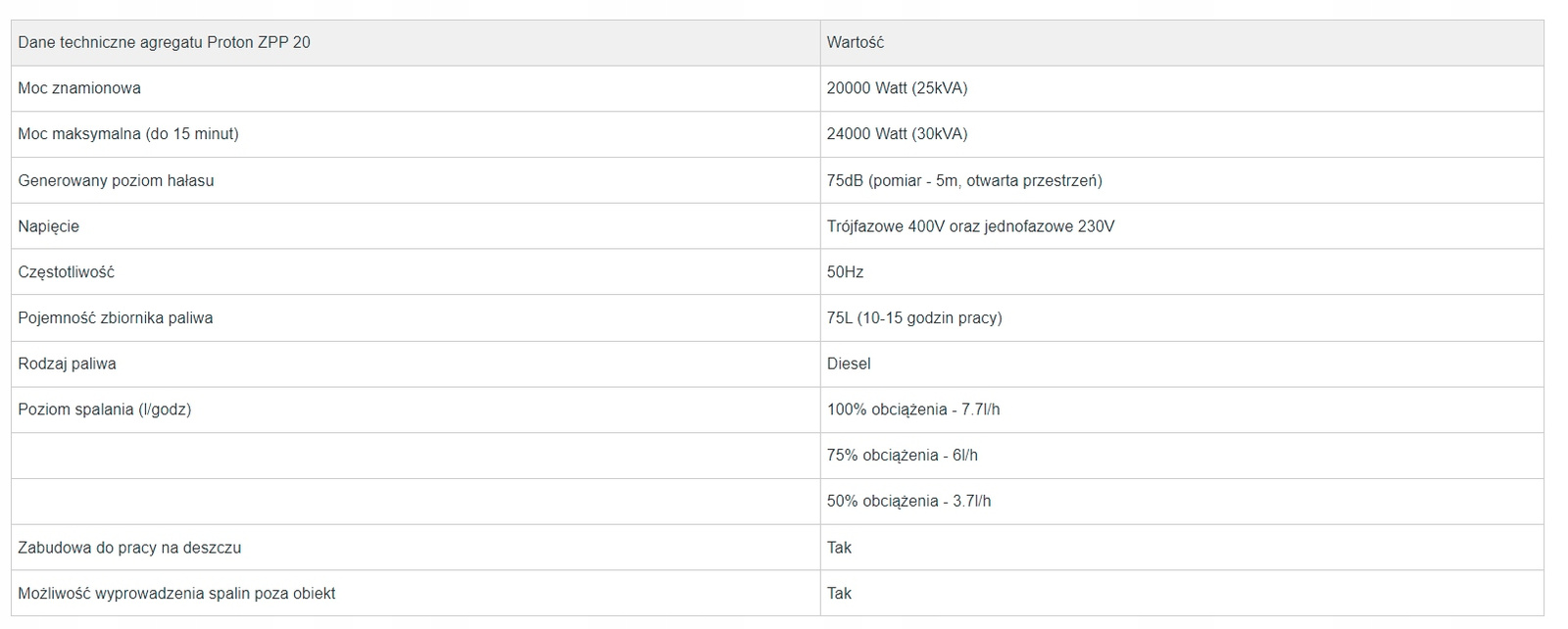Select the 'Rodzaj paliwa' row label
Screen dimensions: 1568x629
pos(67,364)
